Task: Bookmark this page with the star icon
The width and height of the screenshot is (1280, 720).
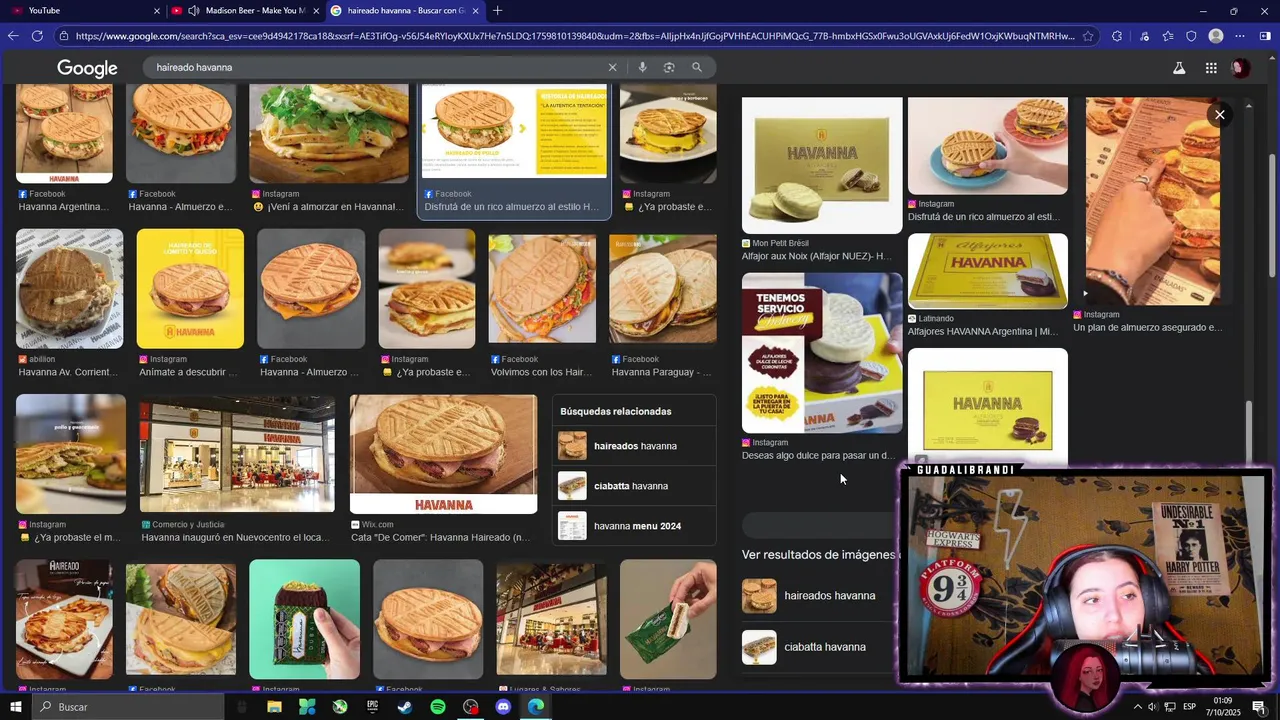Action: tap(1088, 36)
